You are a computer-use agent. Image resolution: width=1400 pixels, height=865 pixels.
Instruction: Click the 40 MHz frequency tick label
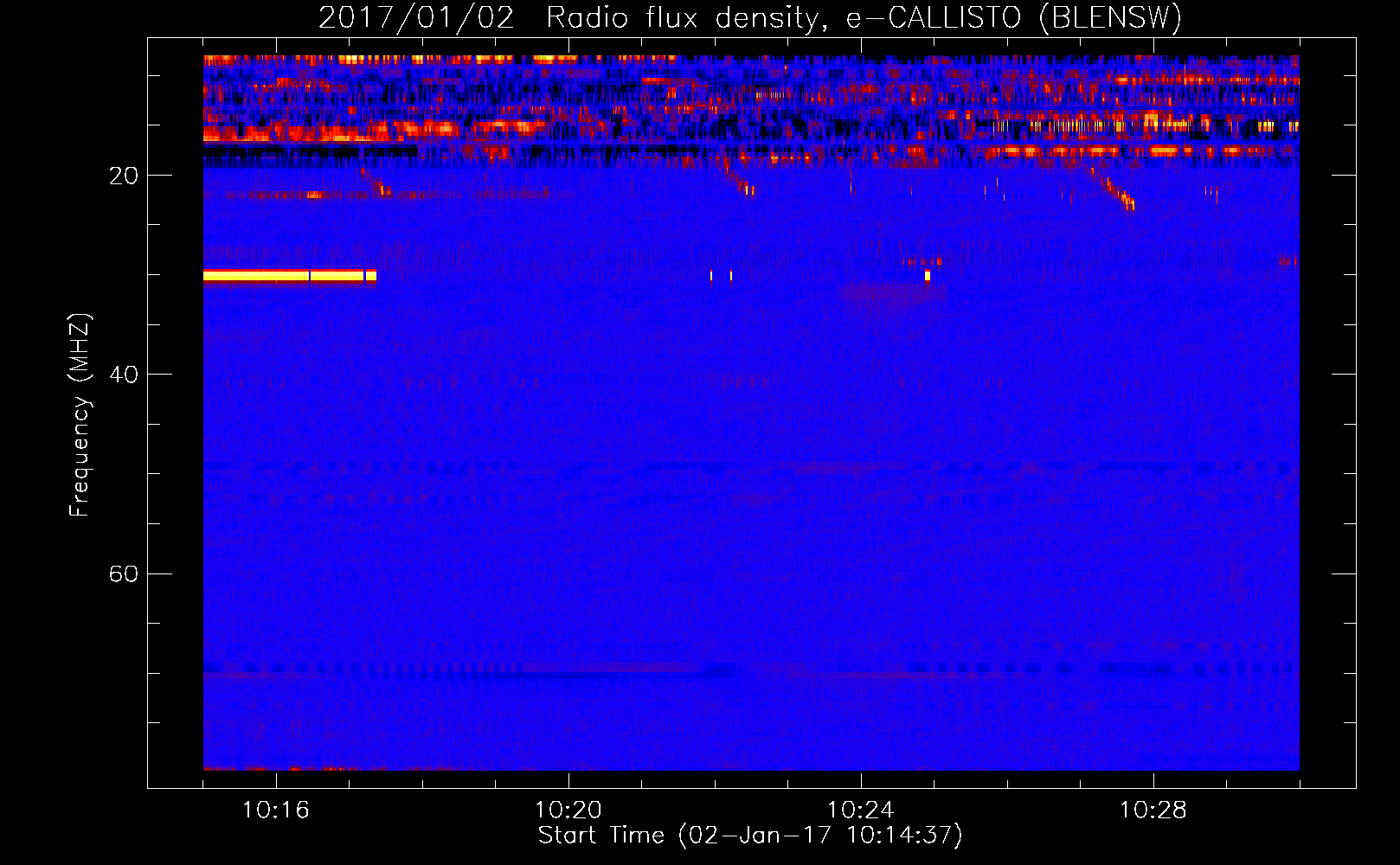click(x=124, y=375)
